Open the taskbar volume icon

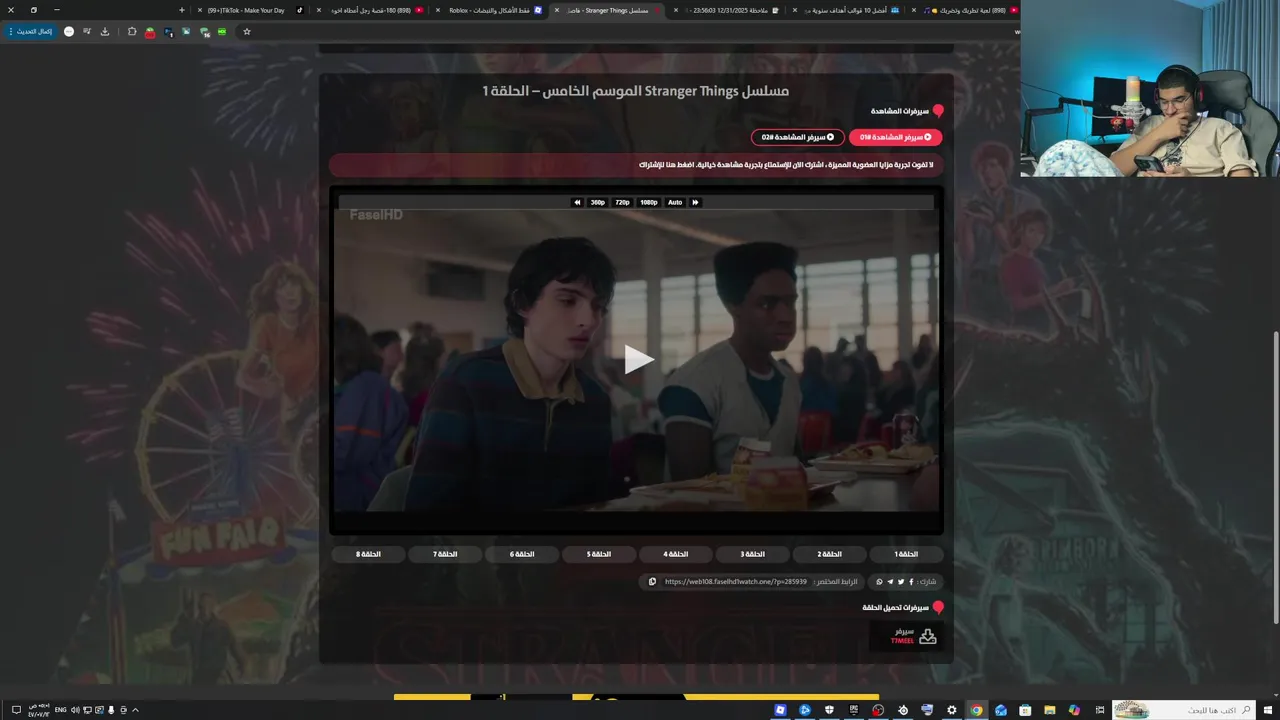click(75, 710)
